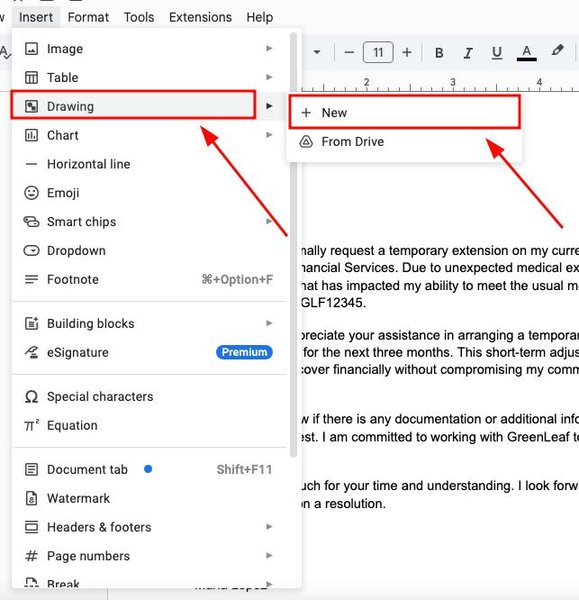Click the Table grid icon
The width and height of the screenshot is (579, 600).
(x=31, y=78)
